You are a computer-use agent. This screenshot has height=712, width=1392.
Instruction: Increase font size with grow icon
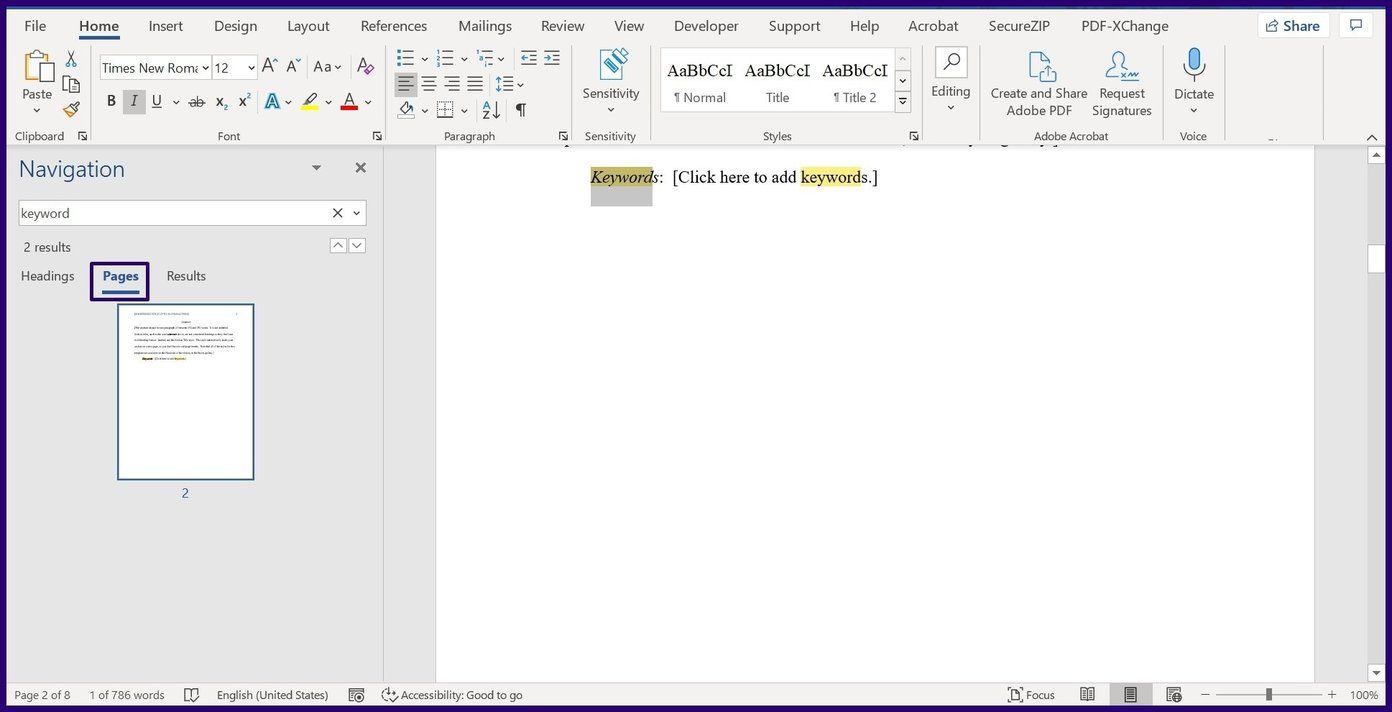270,67
